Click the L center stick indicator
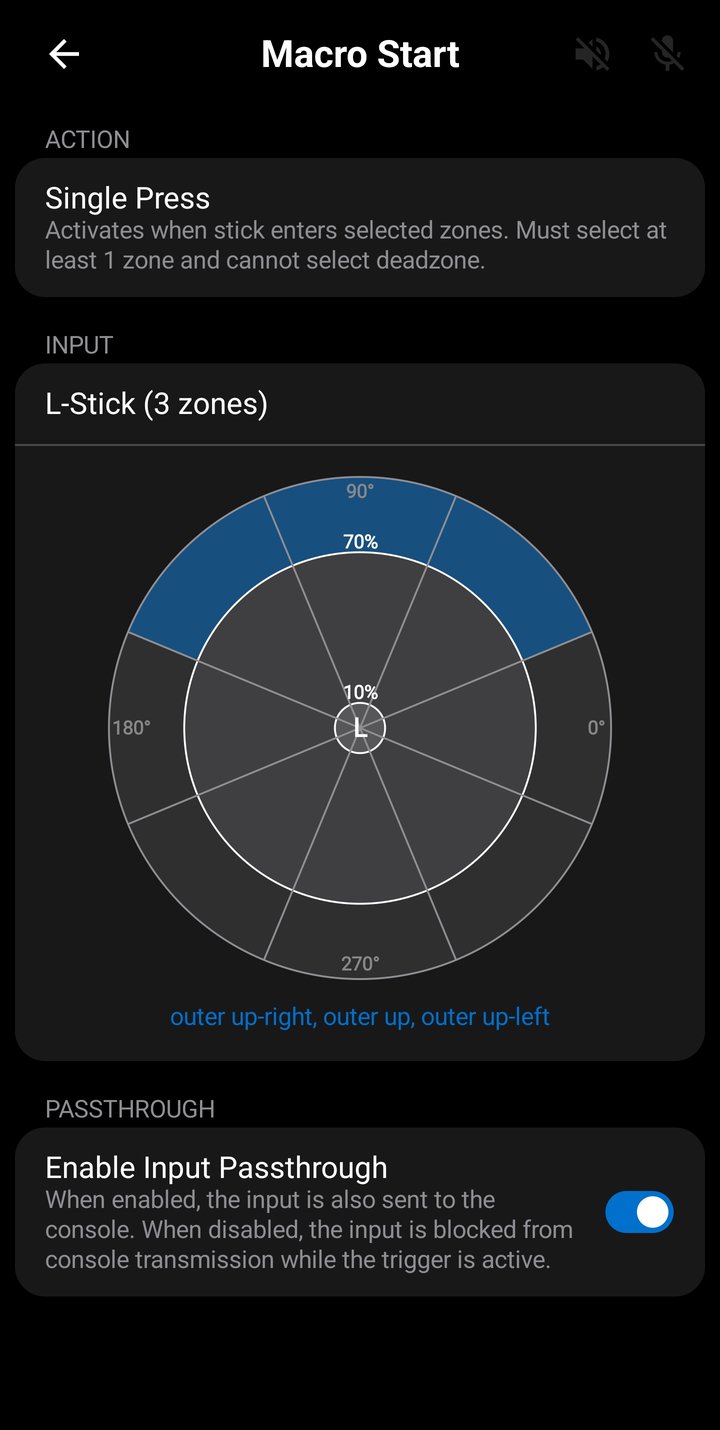The width and height of the screenshot is (720, 1430). (360, 730)
